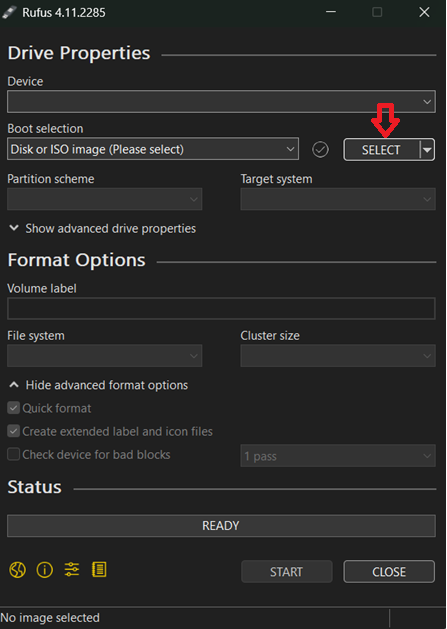447x629 pixels.
Task: Click the CLOSE button
Action: (389, 571)
